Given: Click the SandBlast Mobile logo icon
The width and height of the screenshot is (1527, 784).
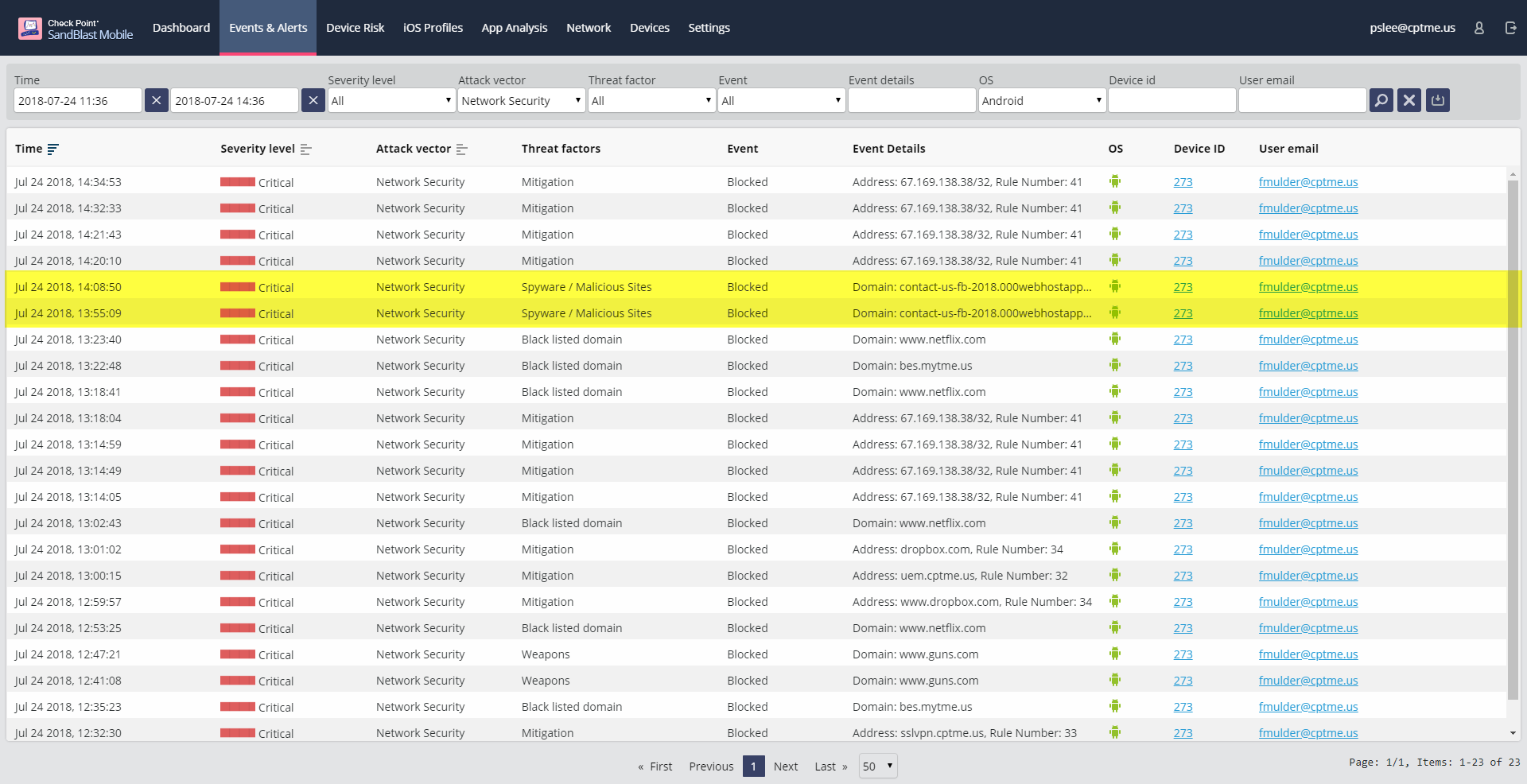Looking at the screenshot, I should click(29, 29).
